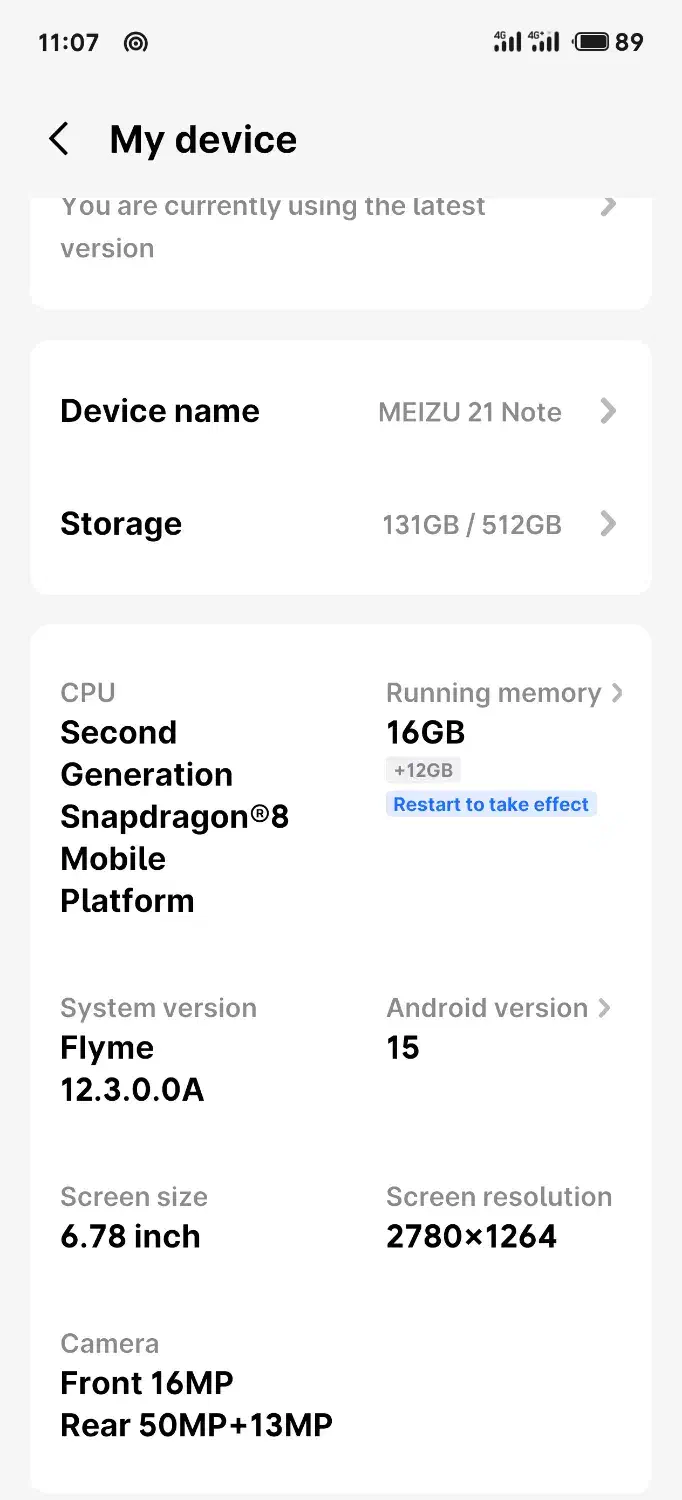Expand the Device name chevron
Viewport: 682px width, 1500px height.
point(608,411)
